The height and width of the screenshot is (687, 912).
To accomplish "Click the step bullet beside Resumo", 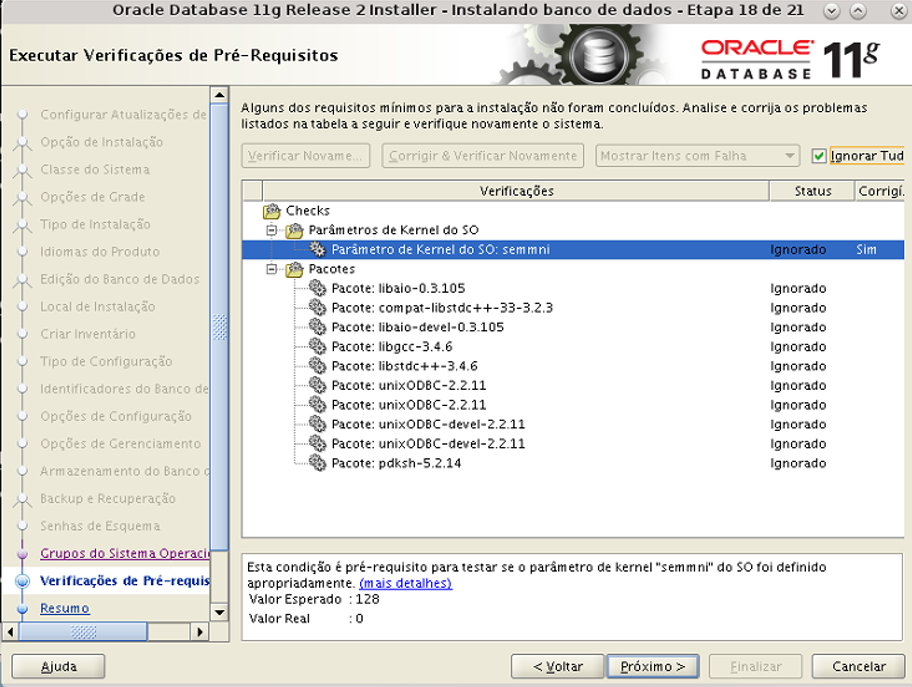I will (x=23, y=608).
